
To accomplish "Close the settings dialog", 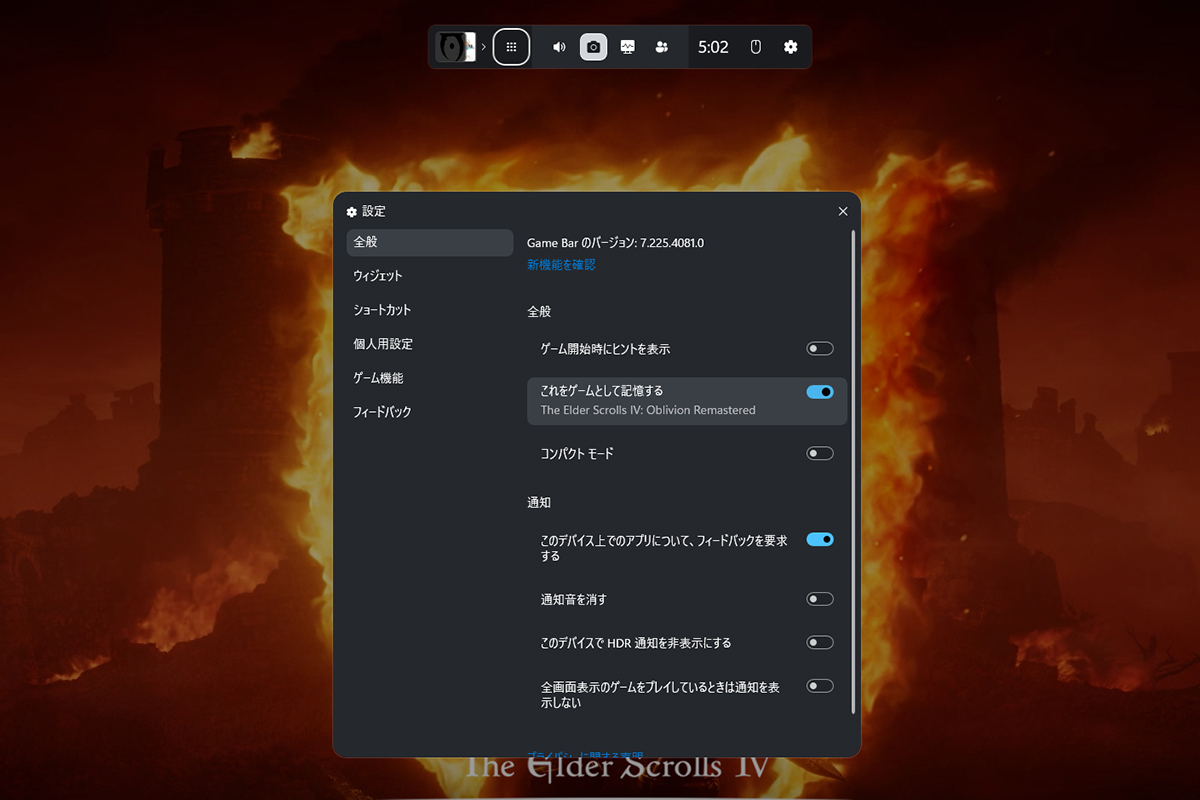I will pyautogui.click(x=843, y=211).
